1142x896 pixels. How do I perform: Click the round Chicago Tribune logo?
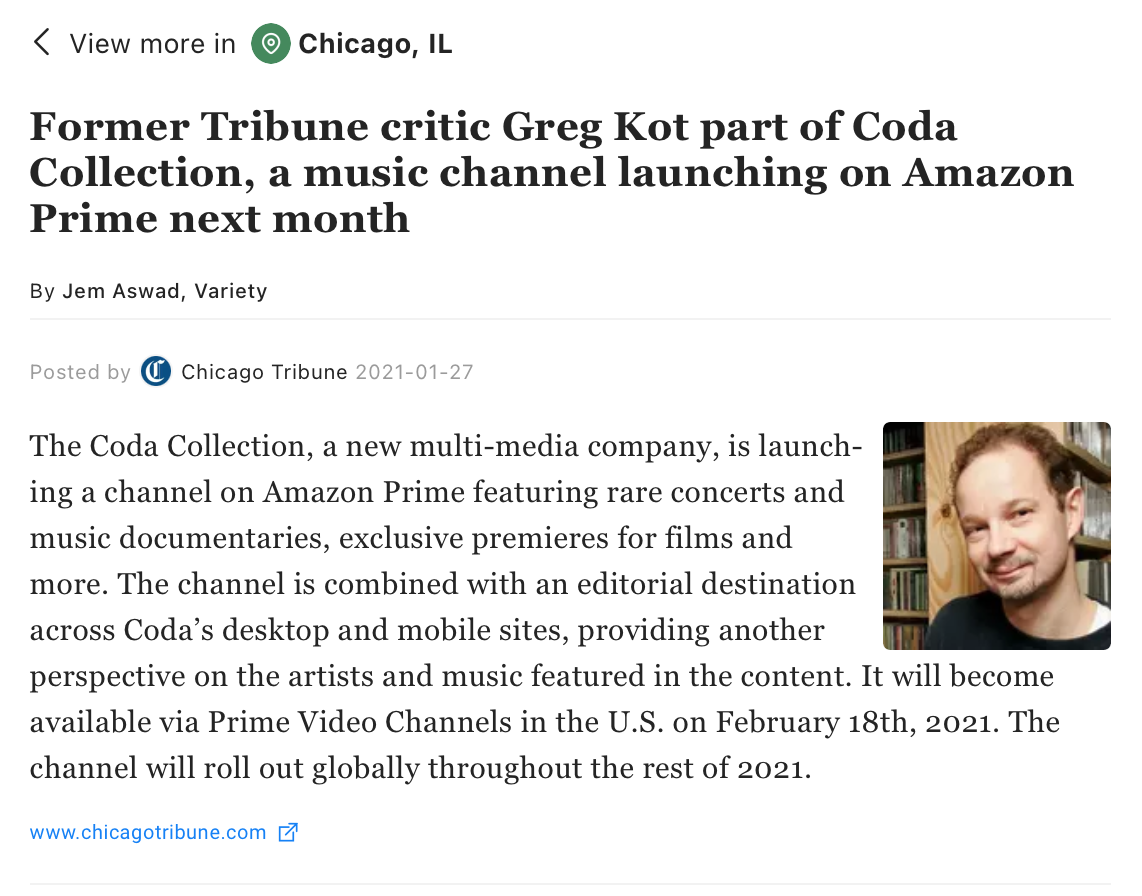[156, 372]
